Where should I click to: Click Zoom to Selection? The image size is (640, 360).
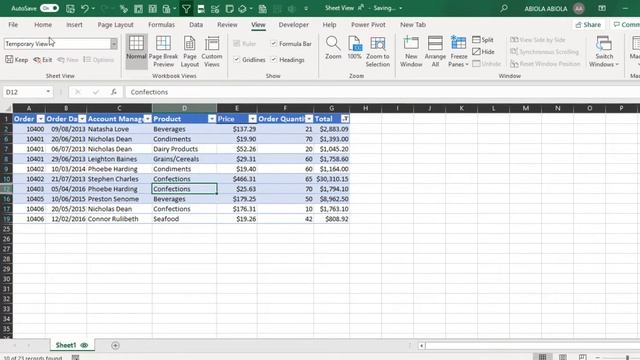coord(378,51)
